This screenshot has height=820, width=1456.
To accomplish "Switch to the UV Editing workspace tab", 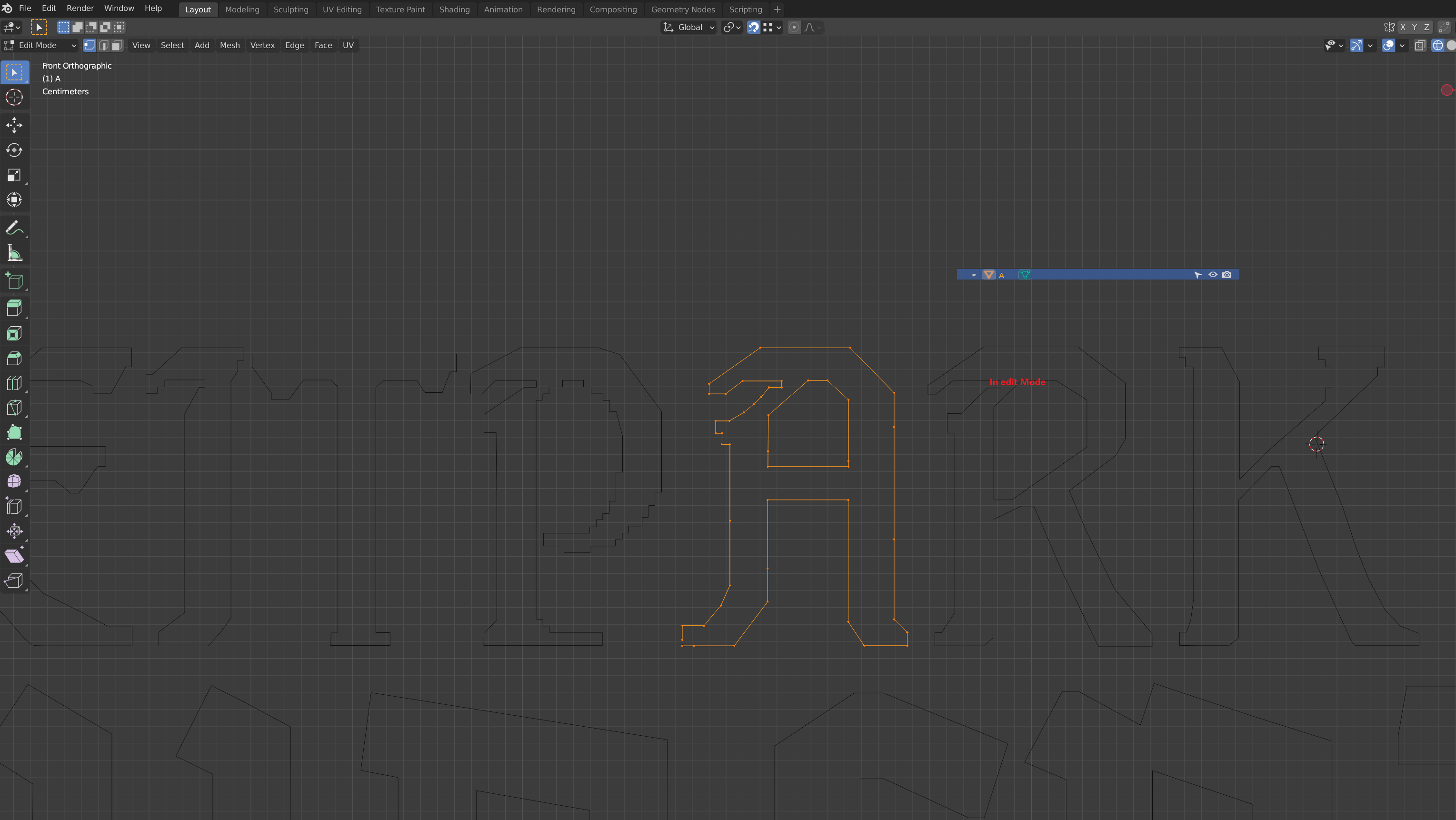I will click(x=342, y=10).
